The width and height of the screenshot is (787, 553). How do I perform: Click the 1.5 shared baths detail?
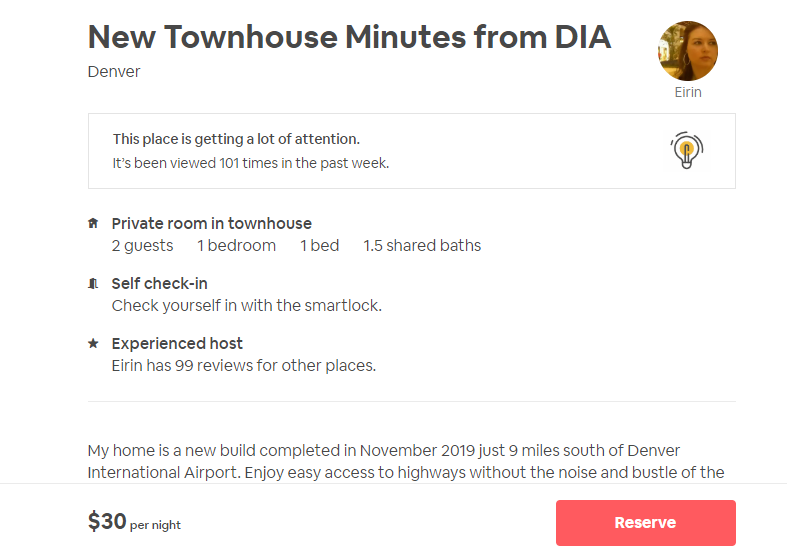(422, 246)
